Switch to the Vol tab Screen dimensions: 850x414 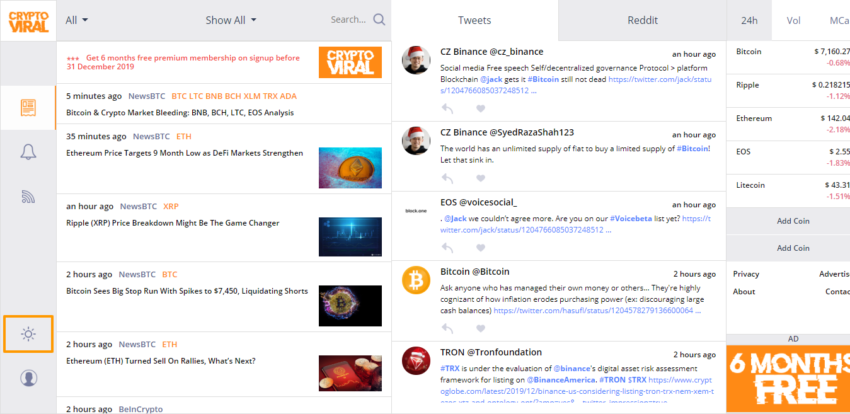(793, 20)
